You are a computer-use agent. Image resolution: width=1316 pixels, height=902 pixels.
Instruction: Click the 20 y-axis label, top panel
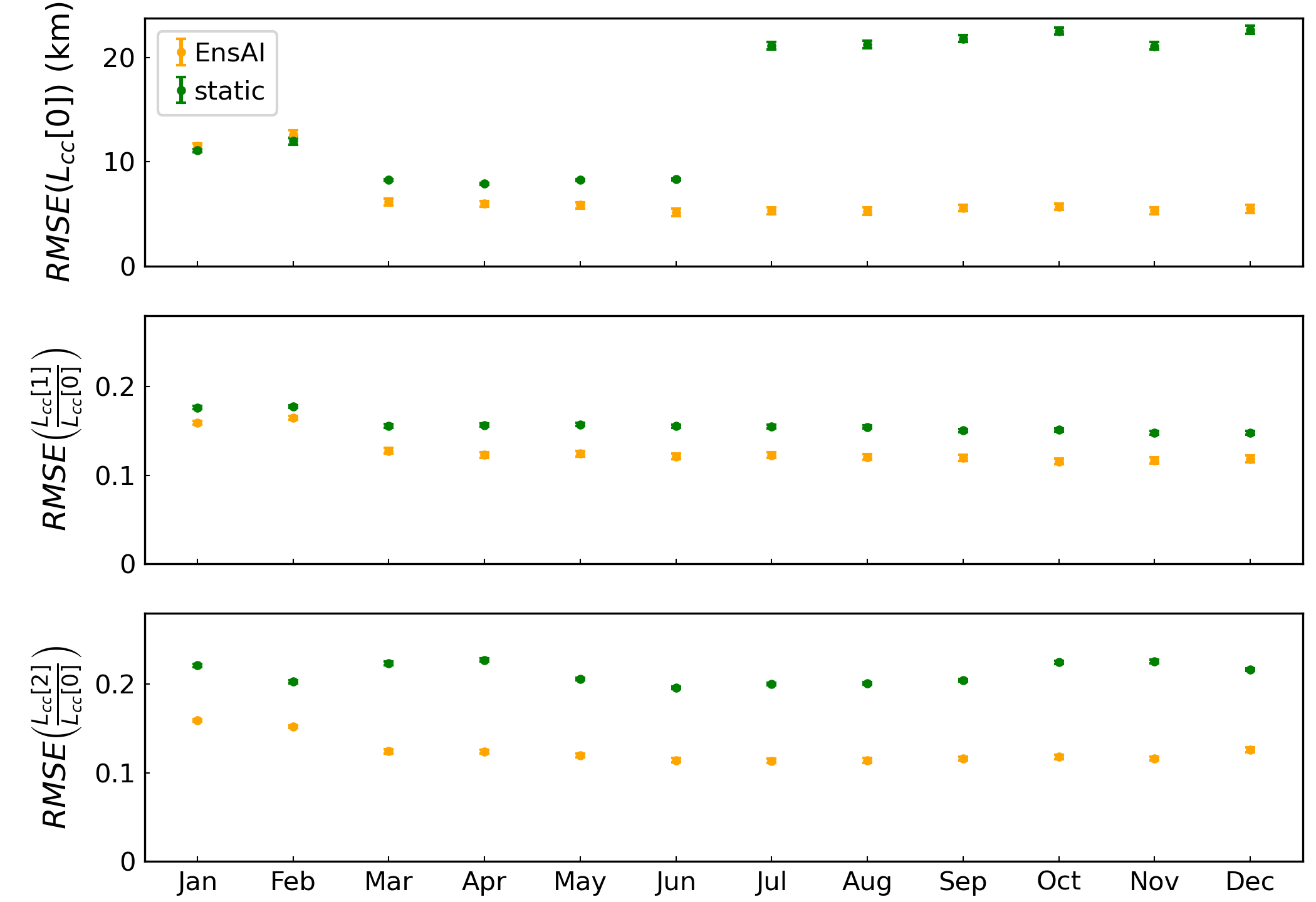(119, 58)
